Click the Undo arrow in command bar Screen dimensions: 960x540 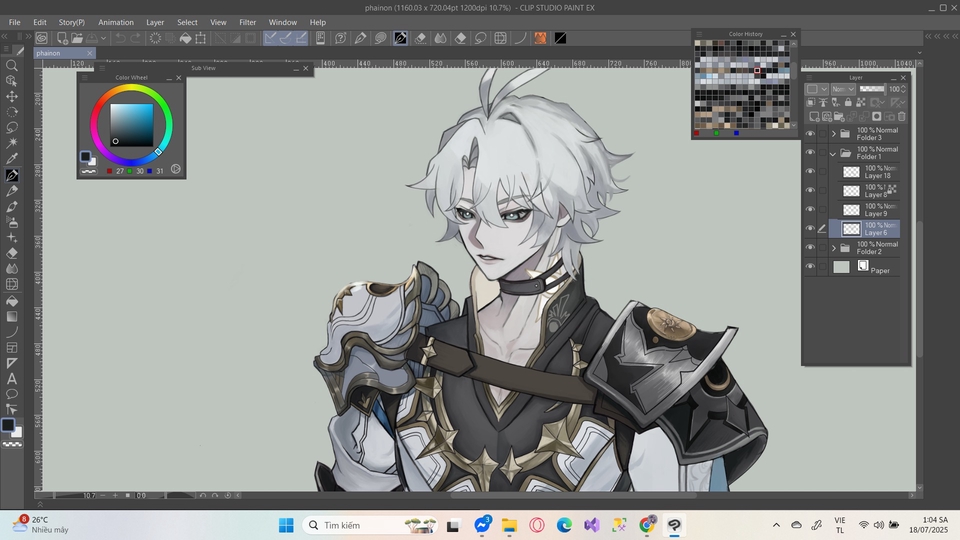[121, 38]
